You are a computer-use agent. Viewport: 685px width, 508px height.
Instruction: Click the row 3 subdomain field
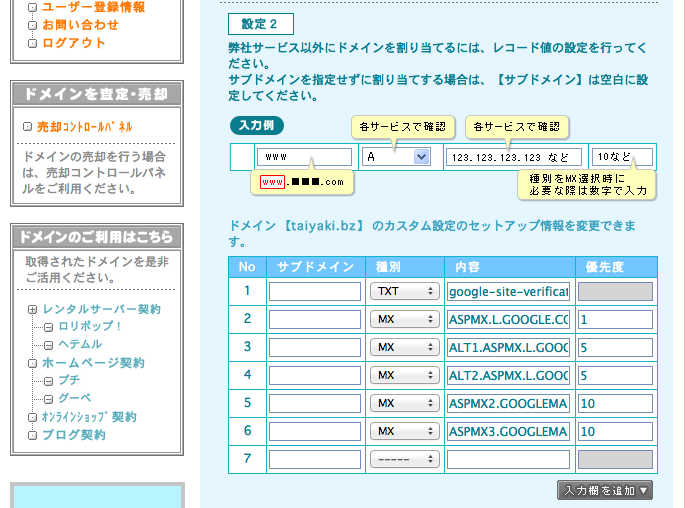(x=315, y=347)
